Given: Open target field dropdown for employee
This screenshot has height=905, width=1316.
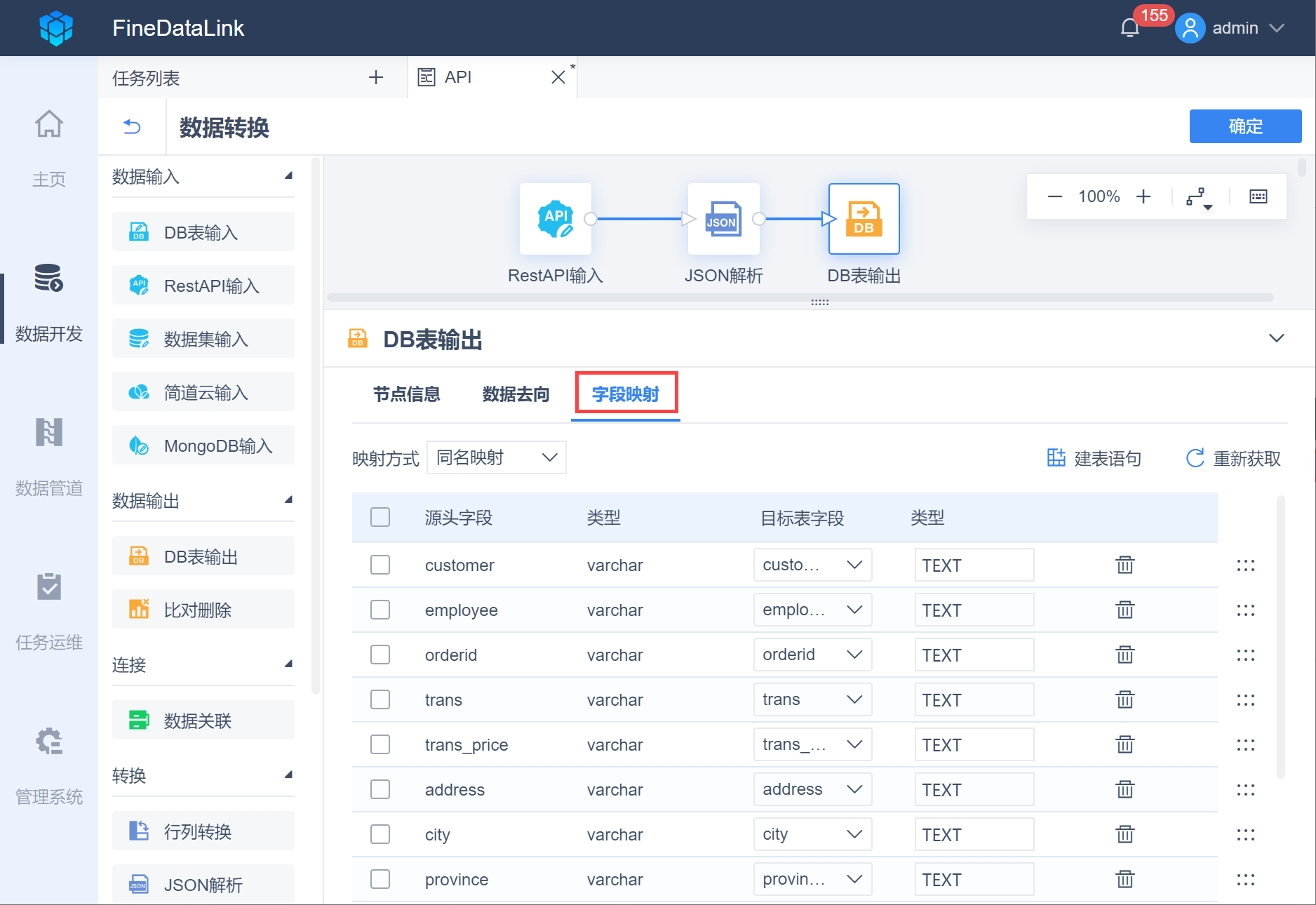Looking at the screenshot, I should [813, 610].
